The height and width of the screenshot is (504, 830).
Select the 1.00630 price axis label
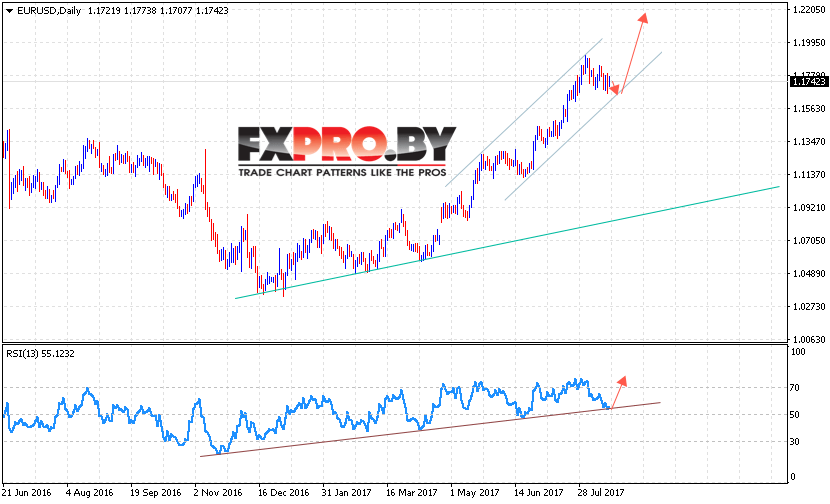809,340
